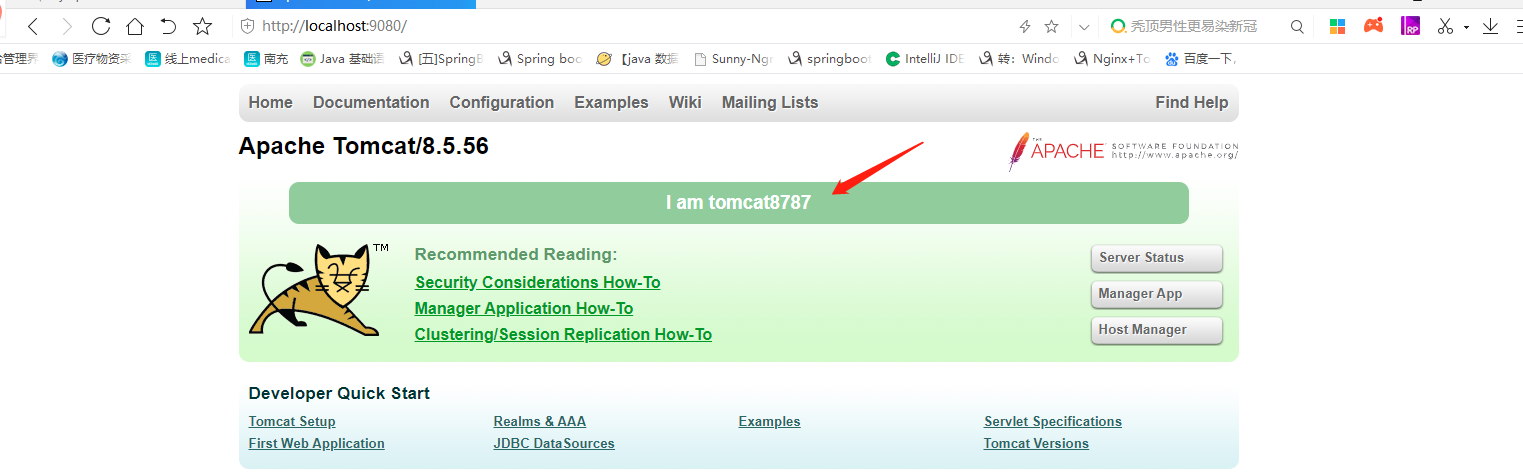Open the [五]SpringB bookmark
Viewport: 1523px width, 476px height.
(440, 59)
